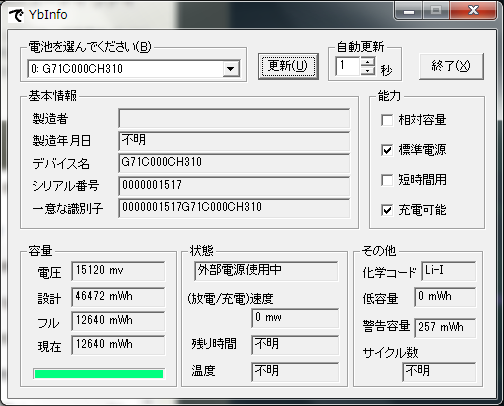Click the サイクル数 field showing 不明
The width and height of the screenshot is (504, 406).
[x=439, y=372]
